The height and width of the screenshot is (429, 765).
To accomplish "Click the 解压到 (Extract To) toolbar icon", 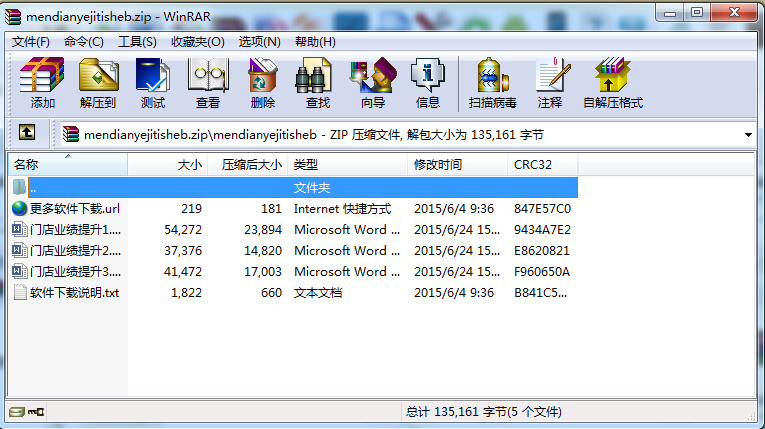I will [98, 76].
